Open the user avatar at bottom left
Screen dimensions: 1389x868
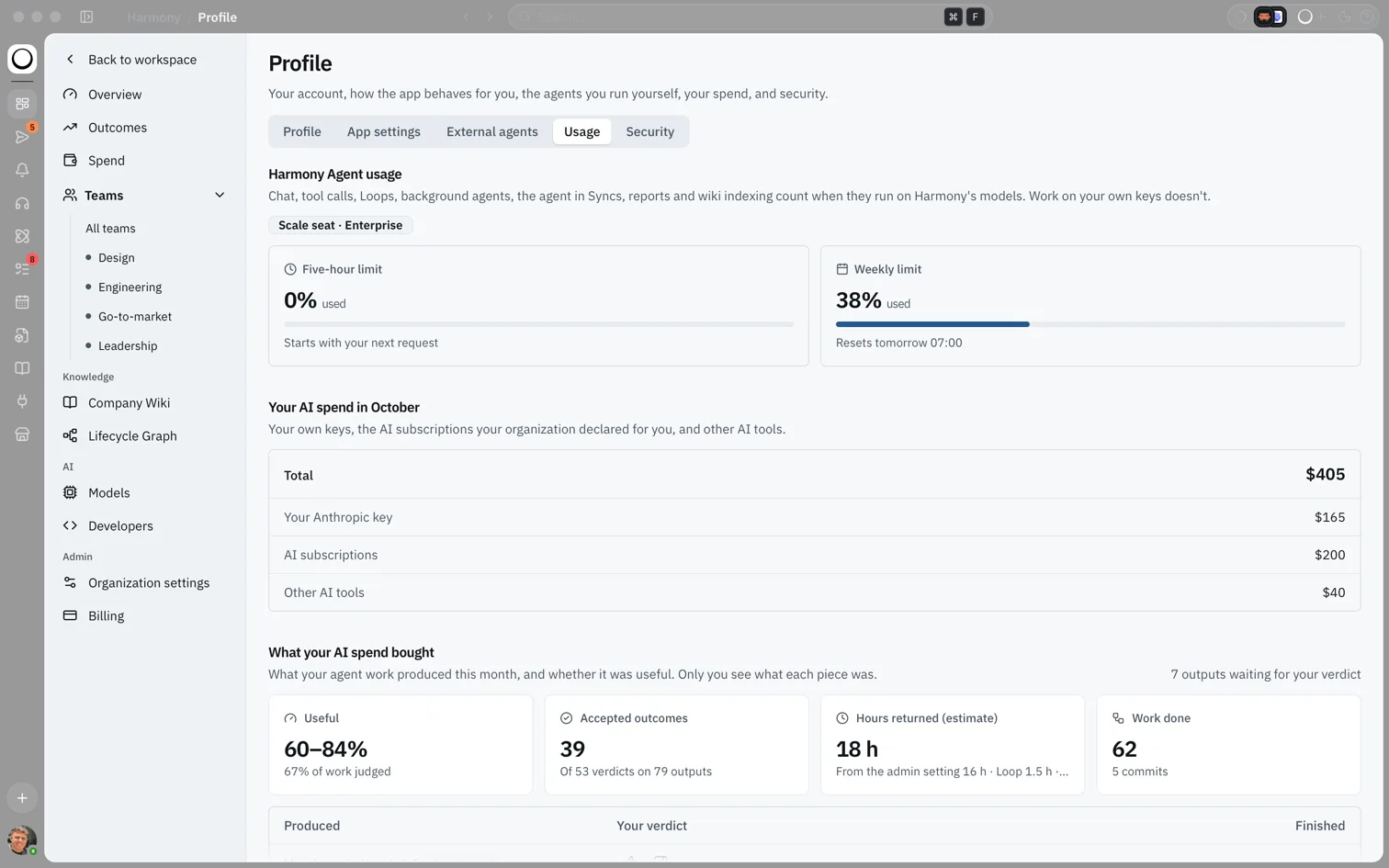22,840
